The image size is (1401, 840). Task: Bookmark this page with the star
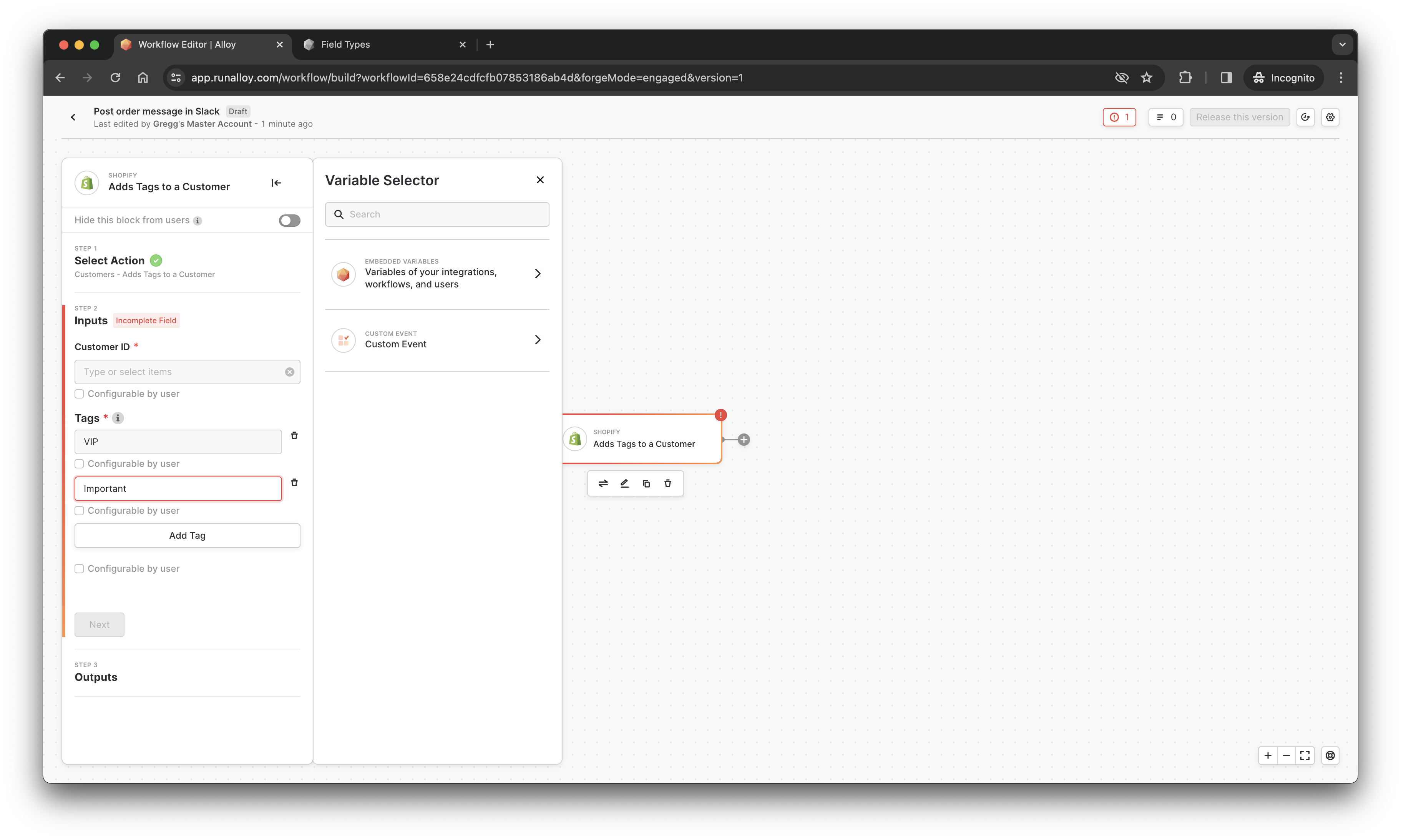[x=1147, y=78]
